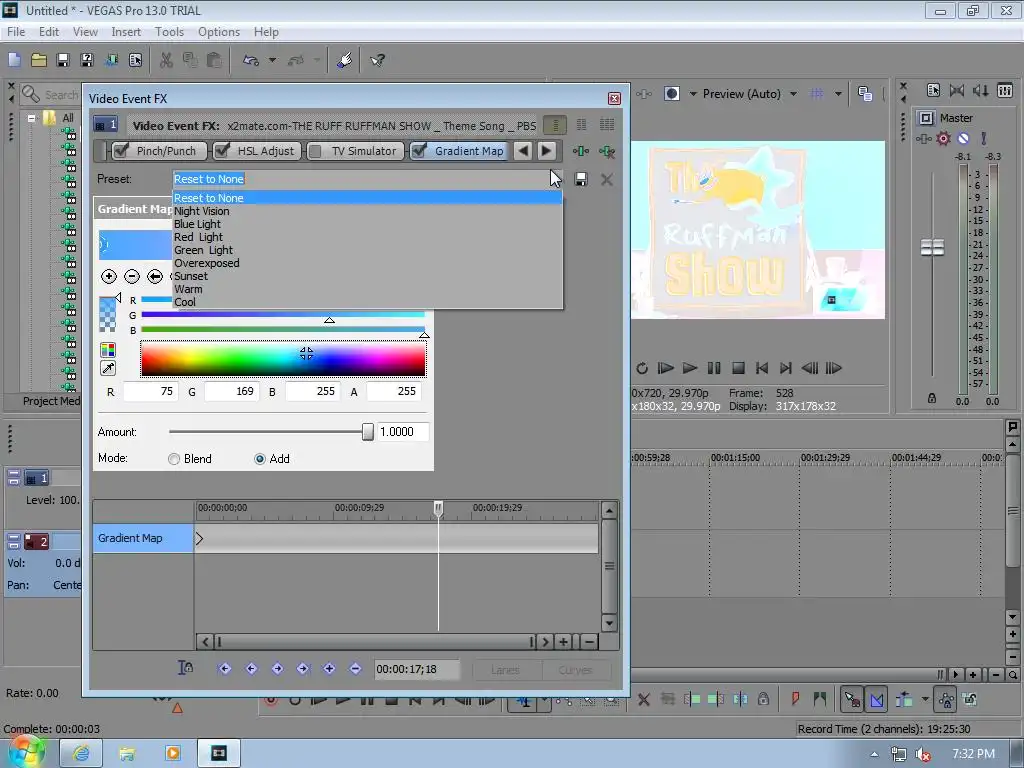Click the First Keyframe diamond button

[x=225, y=668]
